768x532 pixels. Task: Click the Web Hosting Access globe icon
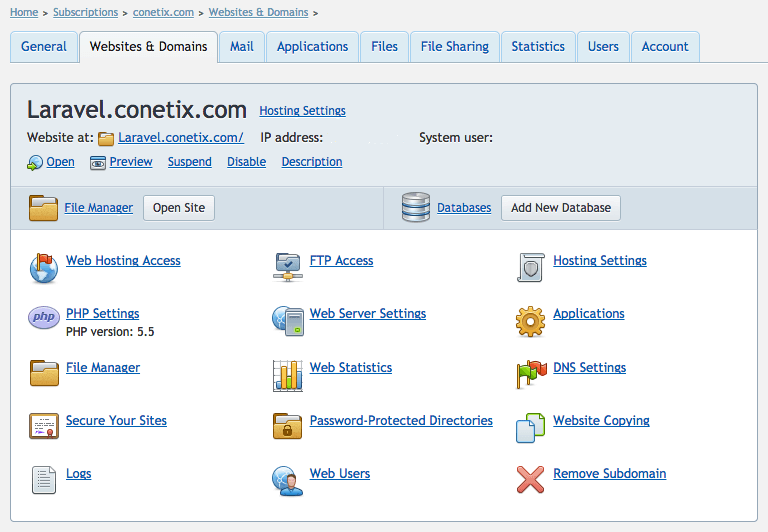pyautogui.click(x=44, y=268)
